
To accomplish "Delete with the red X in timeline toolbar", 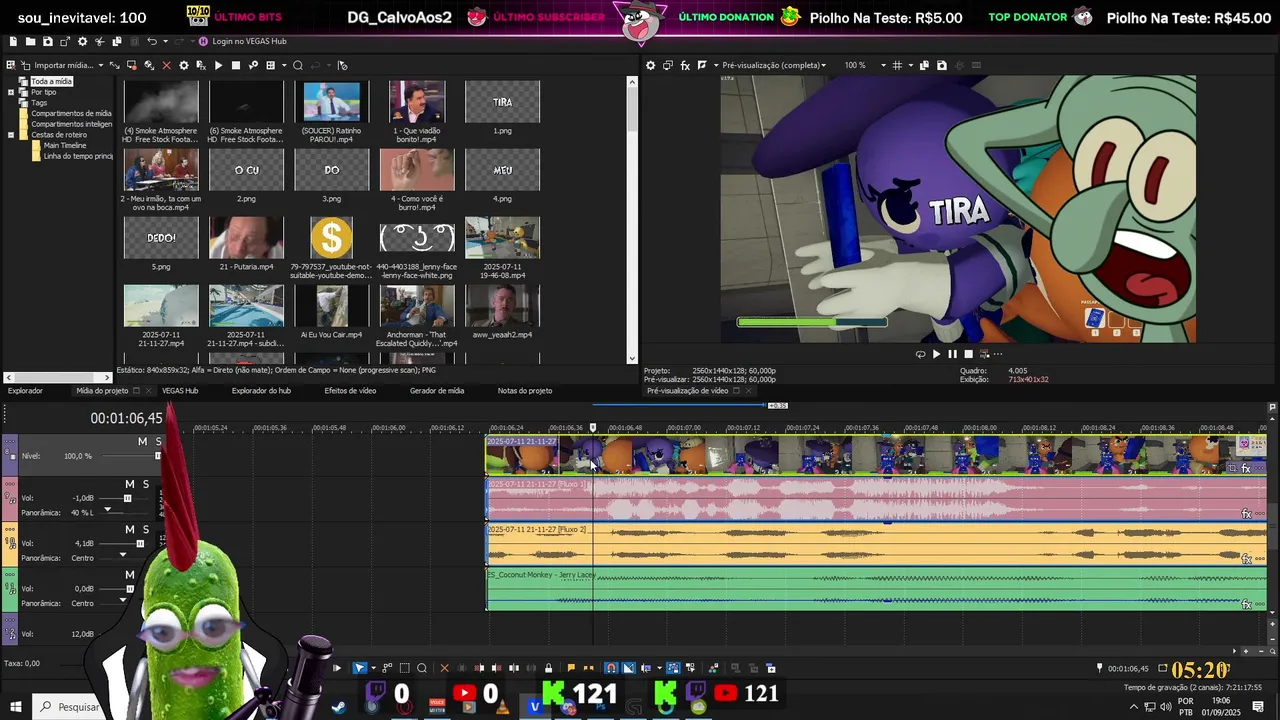I will (444, 668).
